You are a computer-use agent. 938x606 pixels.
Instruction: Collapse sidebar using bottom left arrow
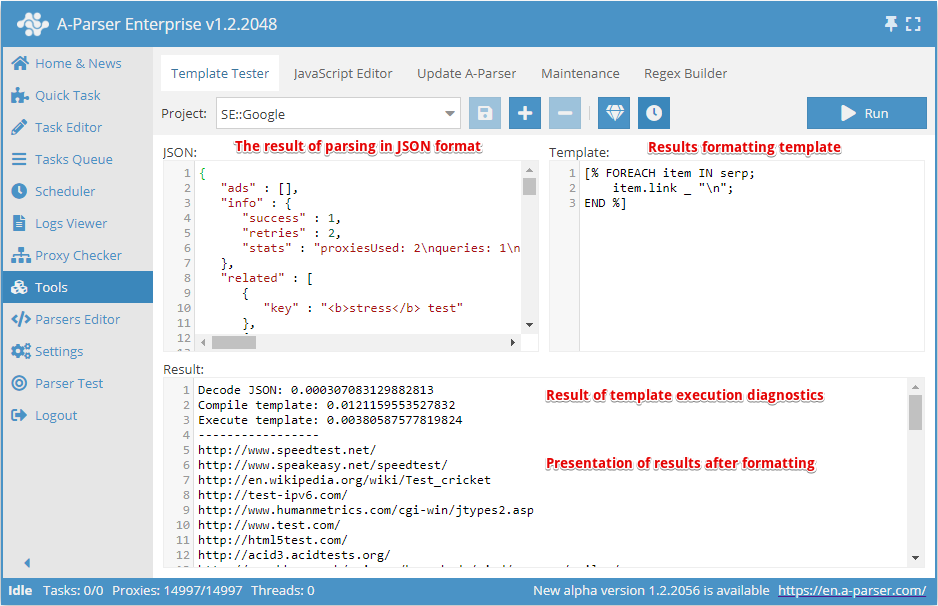point(27,563)
